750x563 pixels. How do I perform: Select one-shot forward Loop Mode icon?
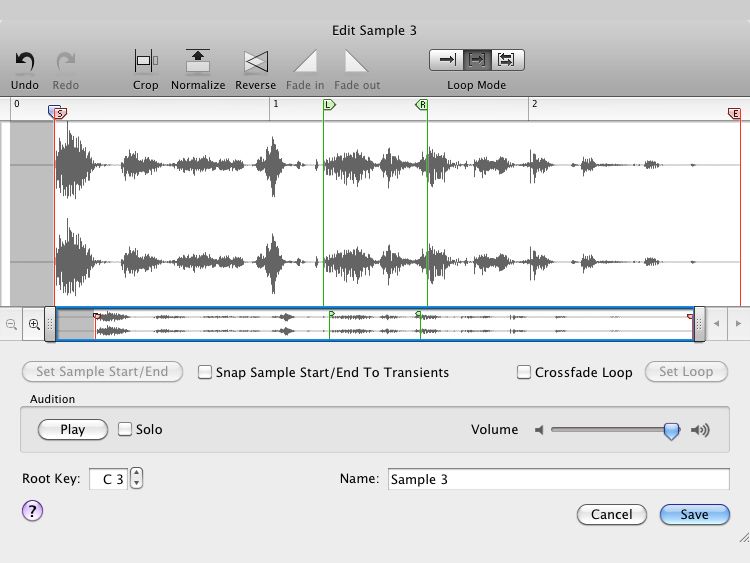tap(446, 60)
